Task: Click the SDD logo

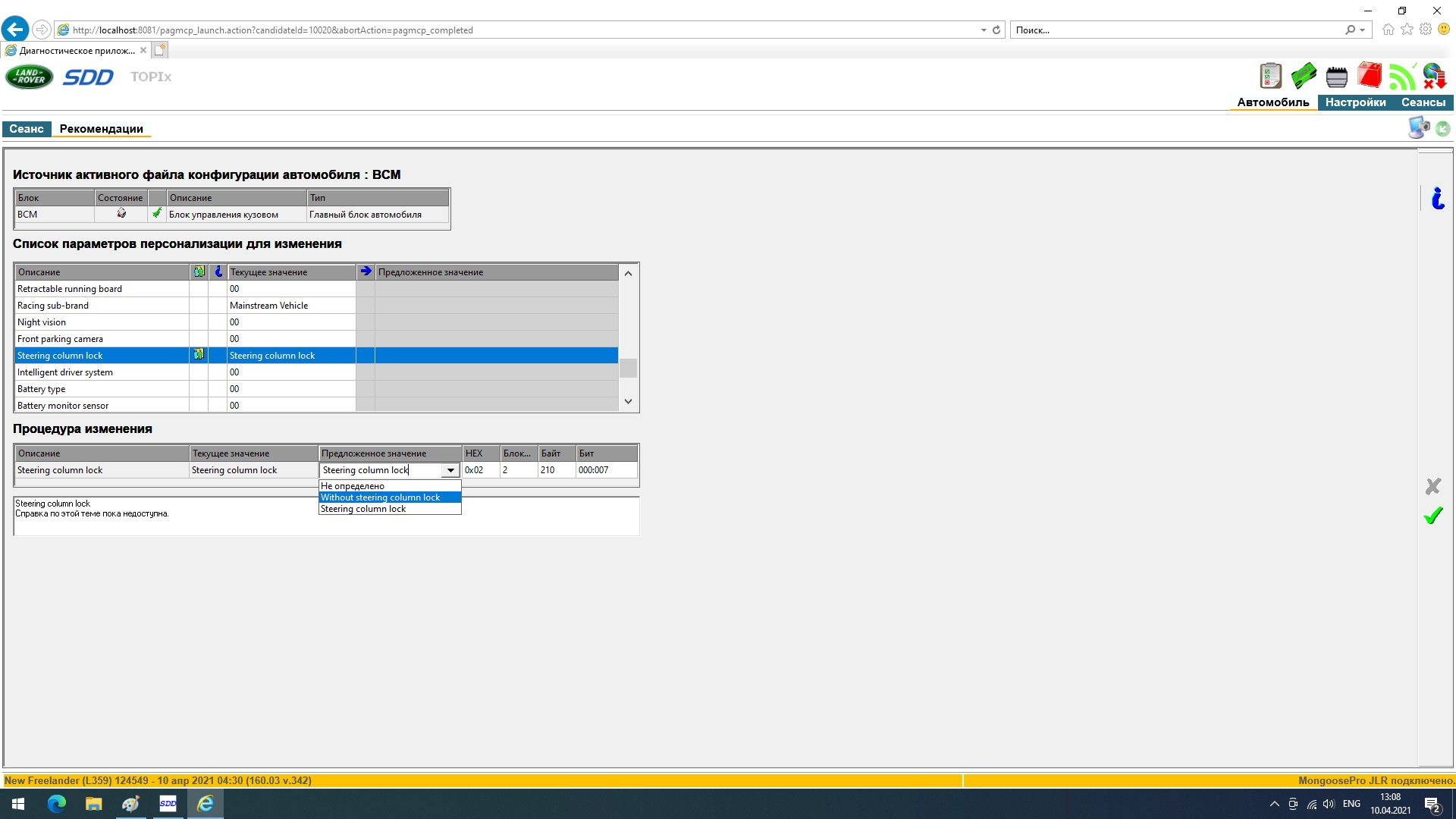Action: point(88,77)
